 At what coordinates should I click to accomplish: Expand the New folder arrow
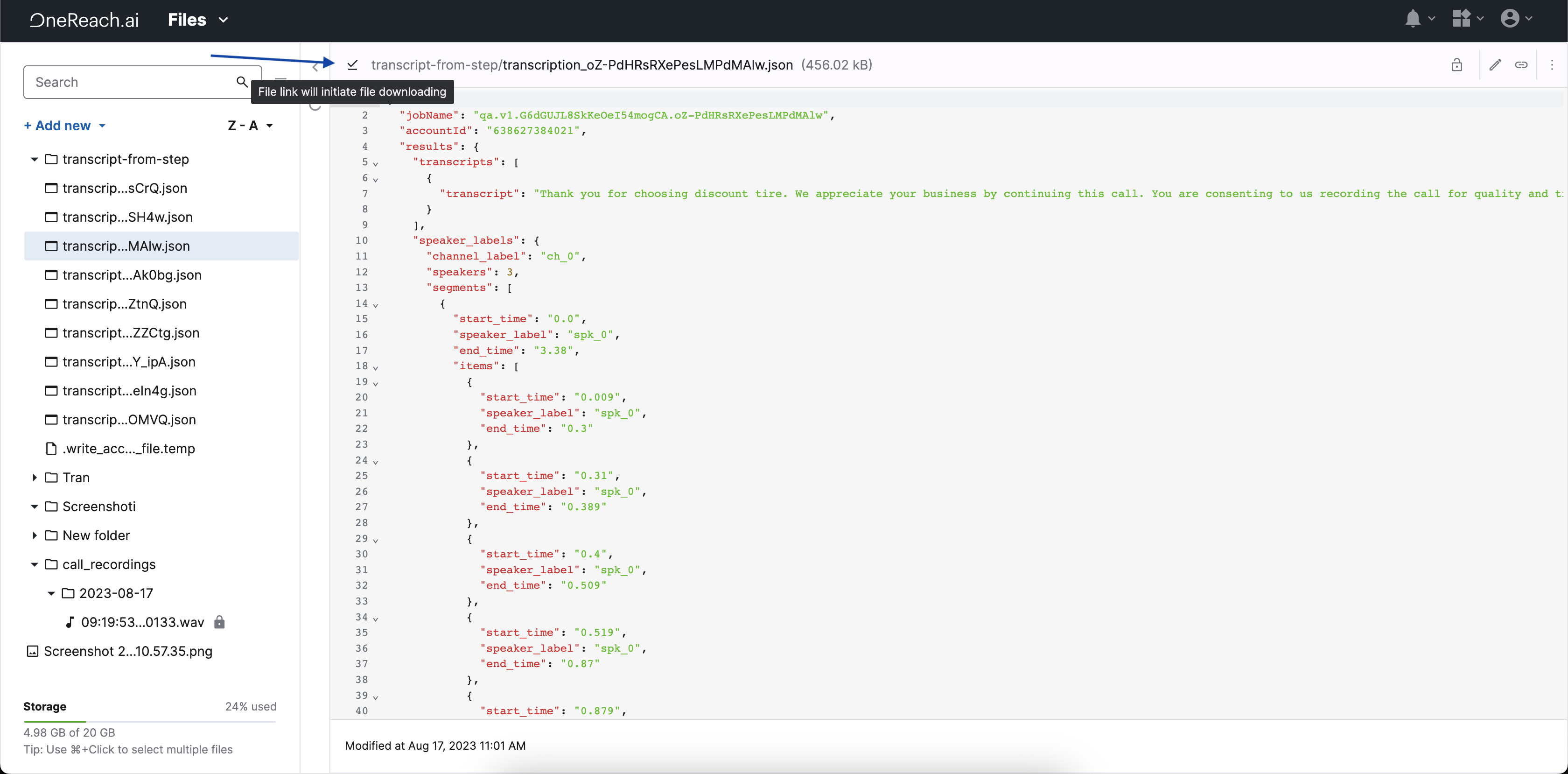pyautogui.click(x=35, y=535)
